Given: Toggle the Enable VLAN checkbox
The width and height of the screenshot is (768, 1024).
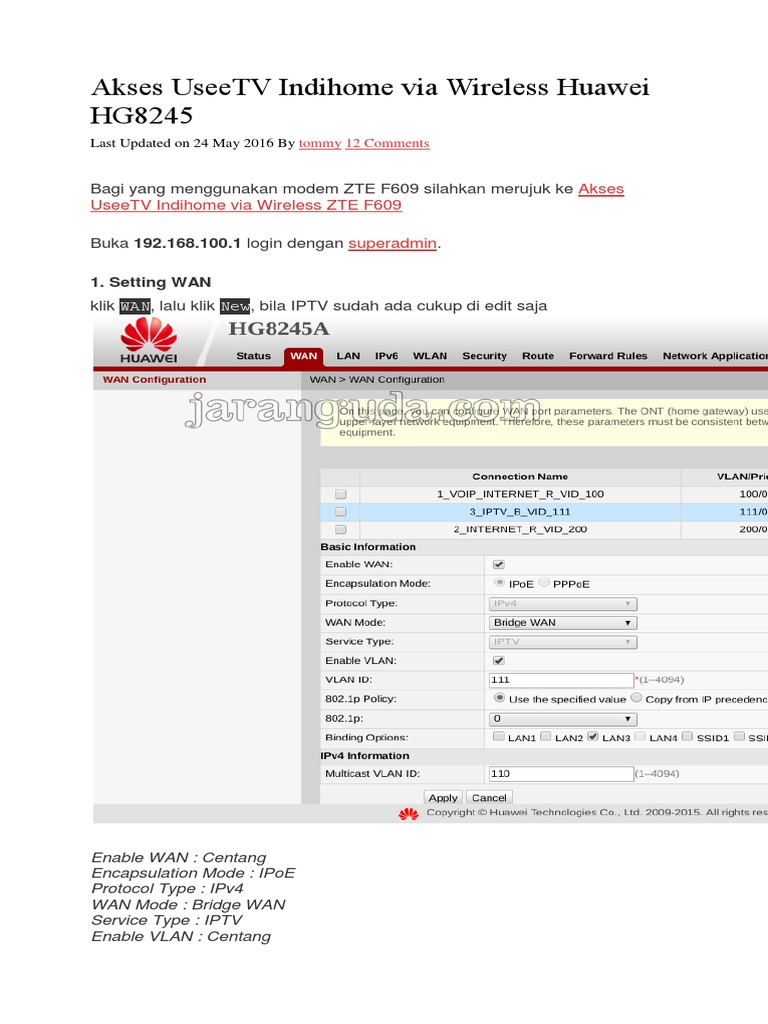Looking at the screenshot, I should pos(499,661).
